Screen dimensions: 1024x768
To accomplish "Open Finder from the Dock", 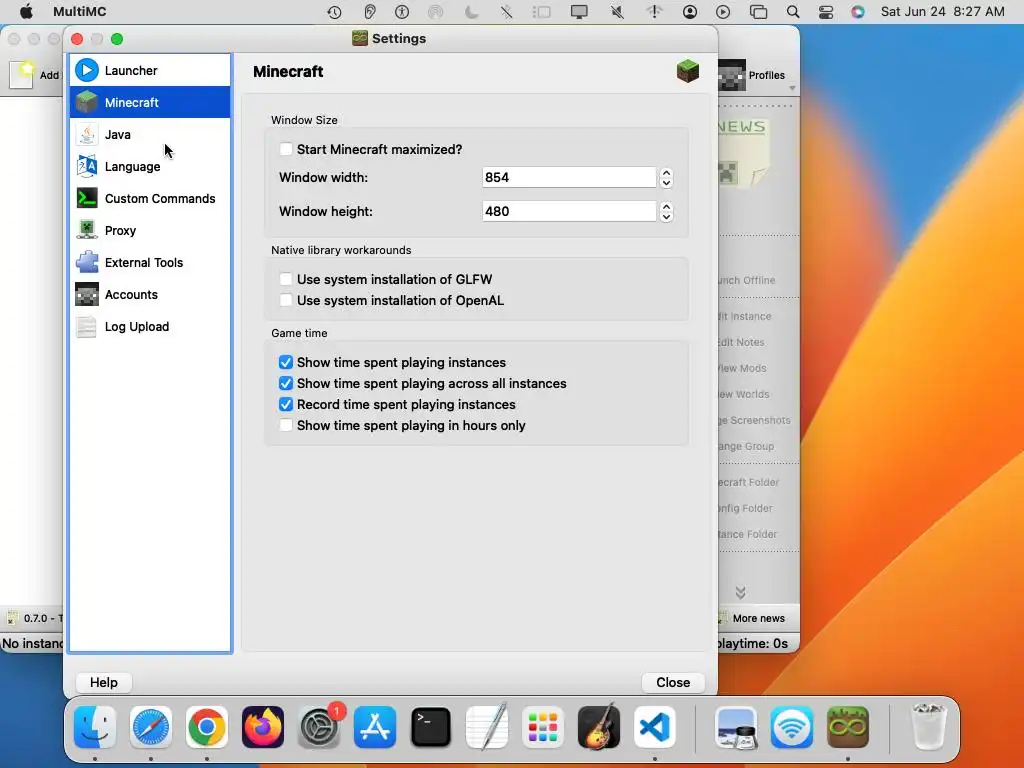I will [x=95, y=727].
